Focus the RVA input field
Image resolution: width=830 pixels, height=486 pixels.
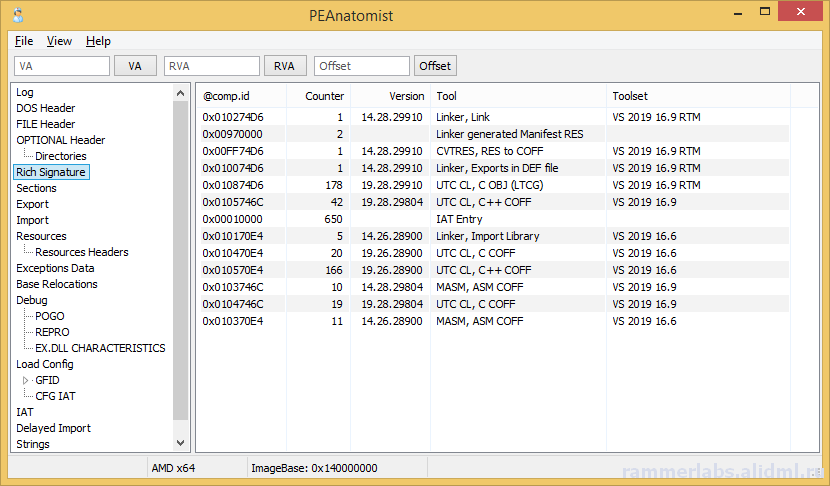point(212,66)
